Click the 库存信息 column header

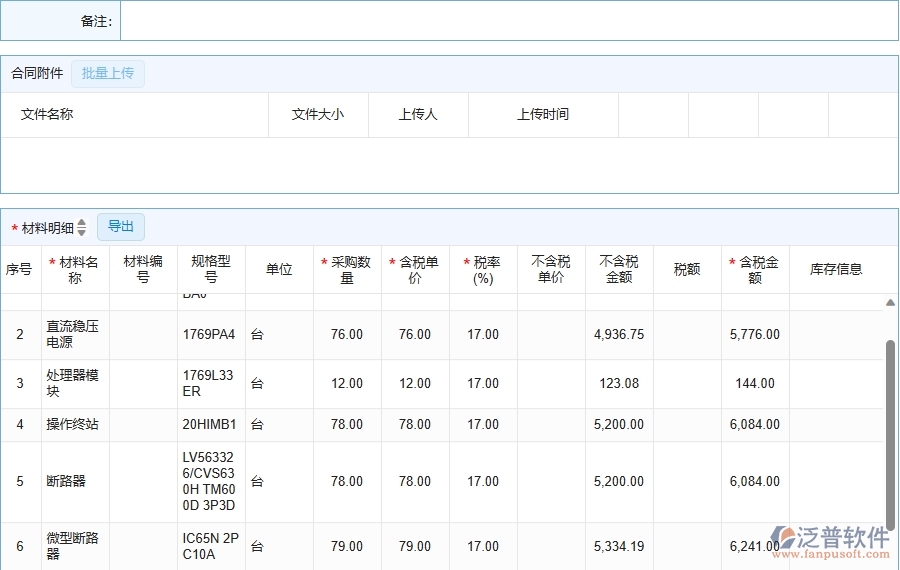click(x=836, y=269)
